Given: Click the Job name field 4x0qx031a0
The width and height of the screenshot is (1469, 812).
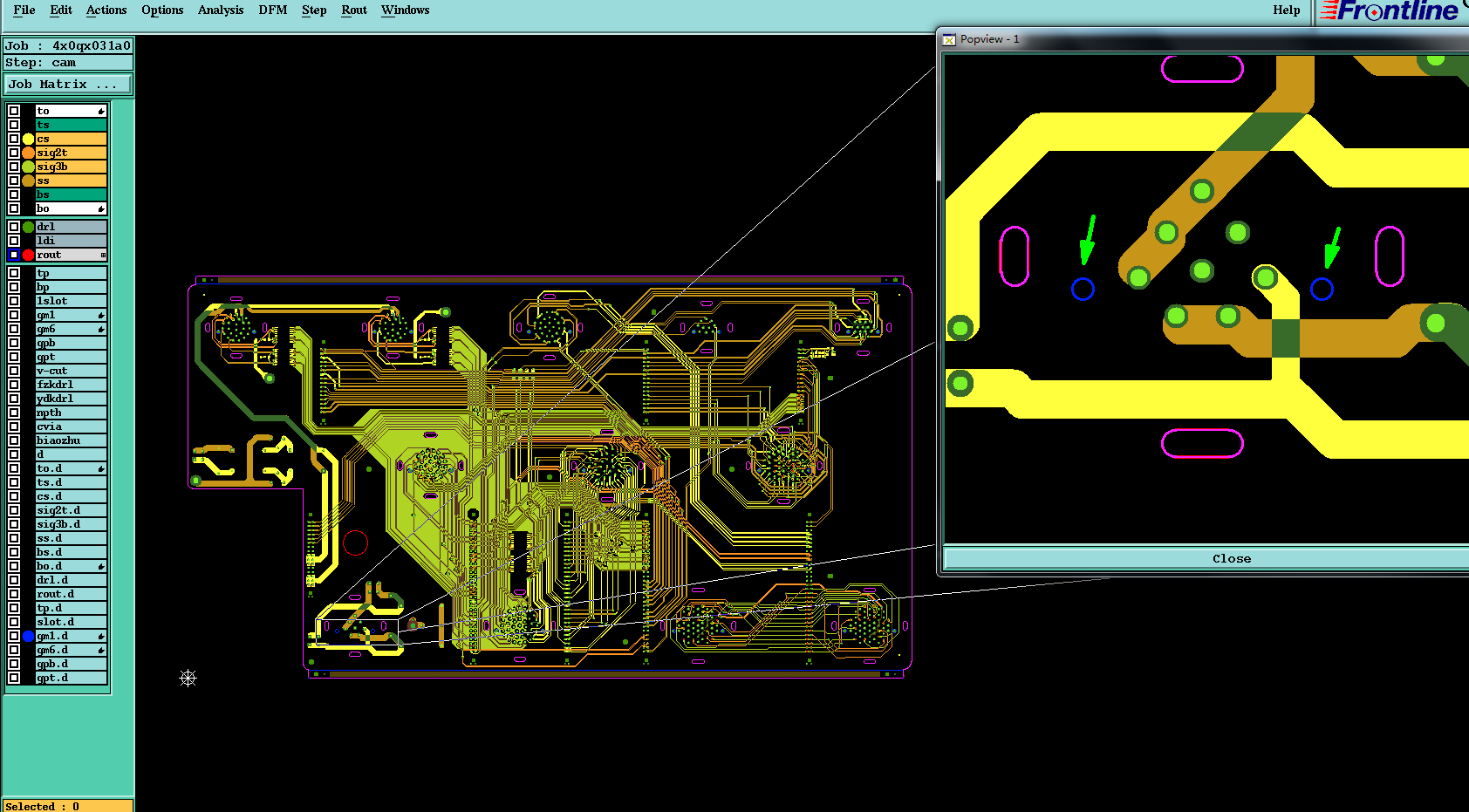Looking at the screenshot, I should coord(68,45).
